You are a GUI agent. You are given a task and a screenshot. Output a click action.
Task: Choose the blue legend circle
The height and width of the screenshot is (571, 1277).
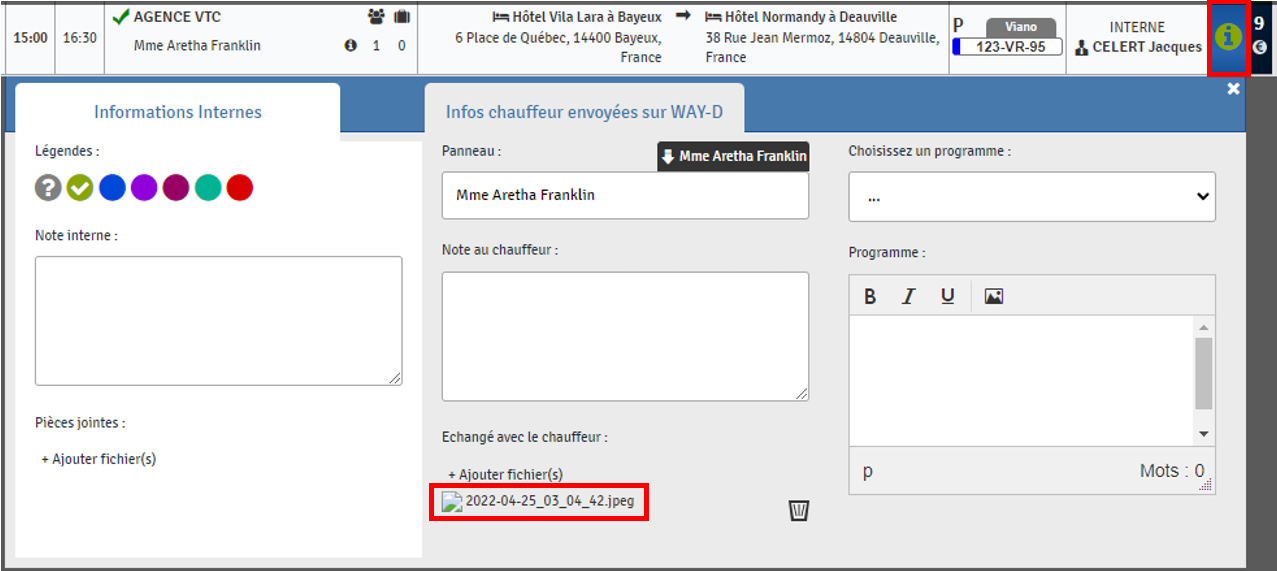click(x=112, y=187)
